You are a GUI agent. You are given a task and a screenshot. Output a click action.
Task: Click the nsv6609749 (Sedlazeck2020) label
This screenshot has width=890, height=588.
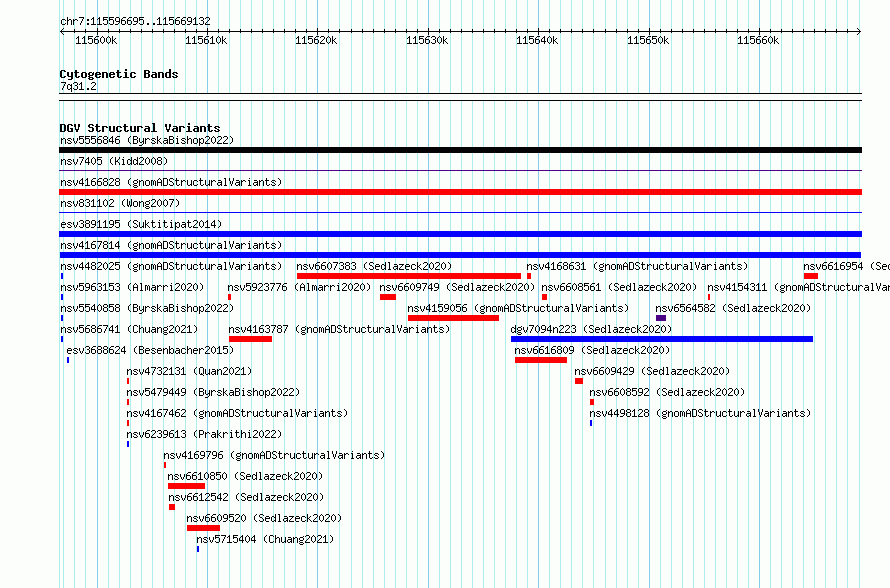pos(457,287)
